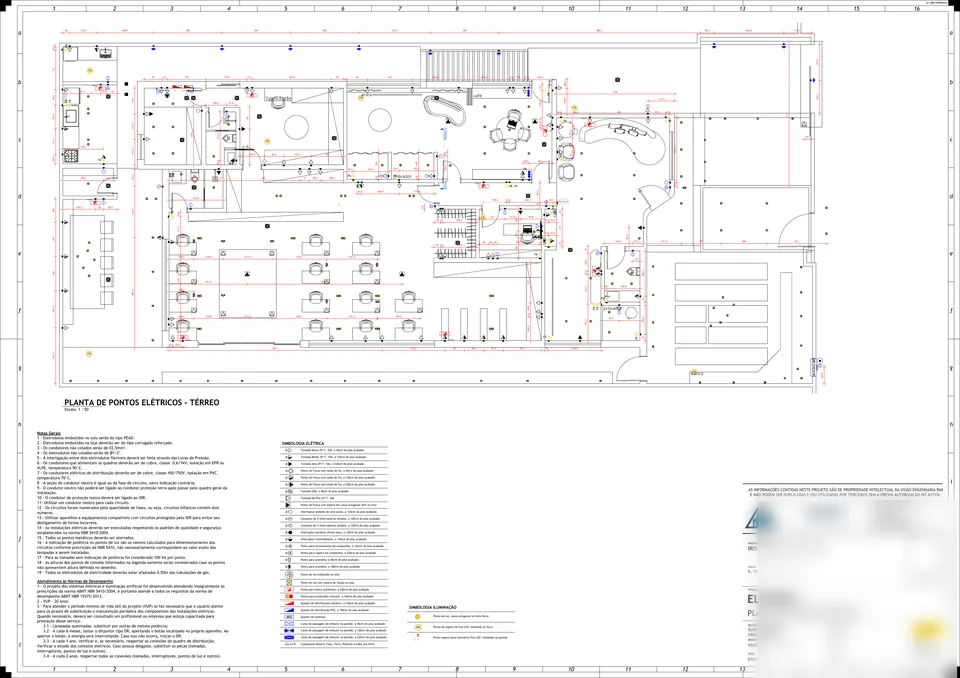The width and height of the screenshot is (960, 678).
Task: Click the 'SIMBOLOGIA ELÉTRICA' legend heading
Action: [303, 443]
